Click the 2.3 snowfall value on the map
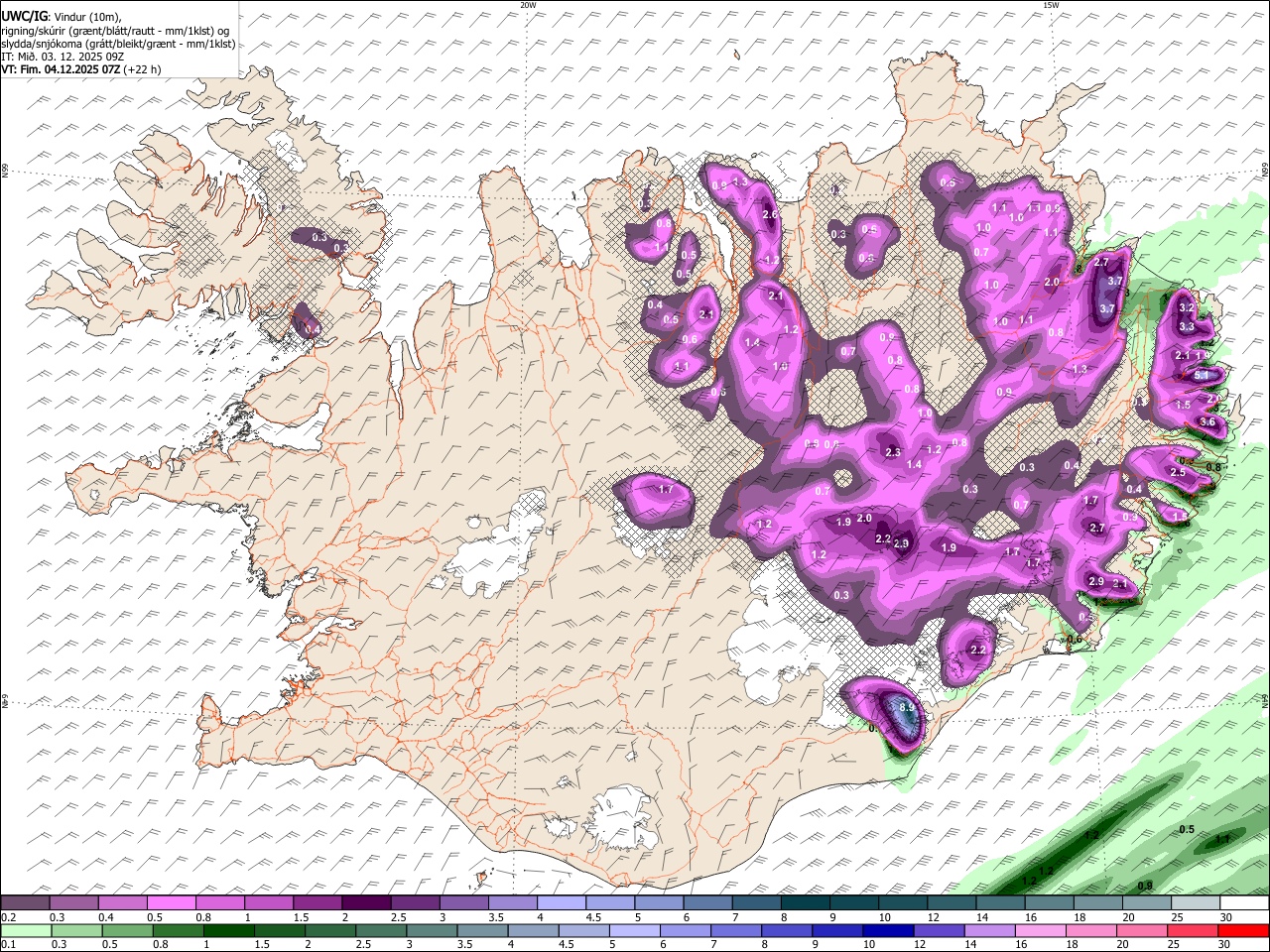Screen dimensions: 1270x952 (x=892, y=452)
